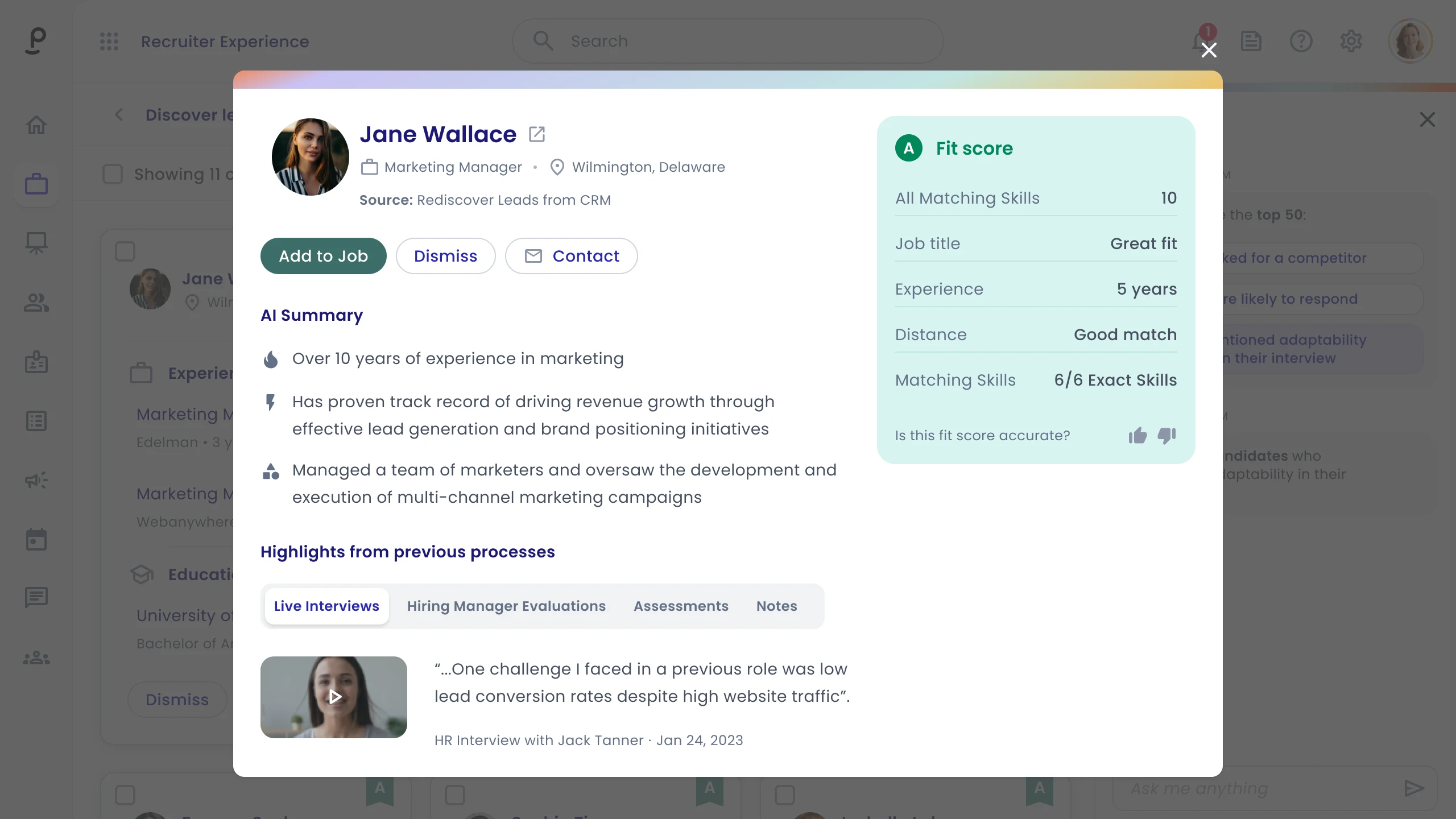Click background Jane candidate avatar thumbnail
The image size is (1456, 819).
(x=150, y=289)
